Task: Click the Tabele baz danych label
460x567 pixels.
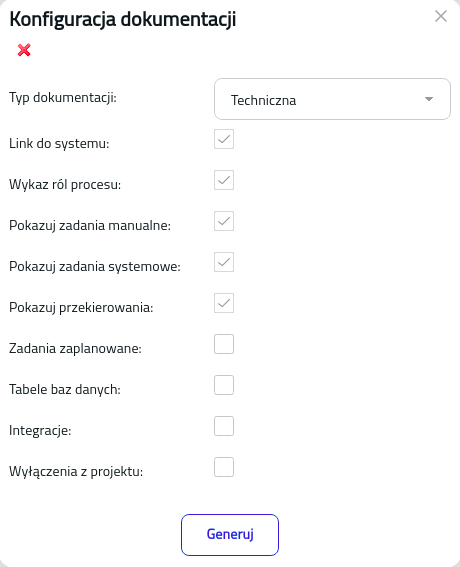Action: [x=65, y=389]
